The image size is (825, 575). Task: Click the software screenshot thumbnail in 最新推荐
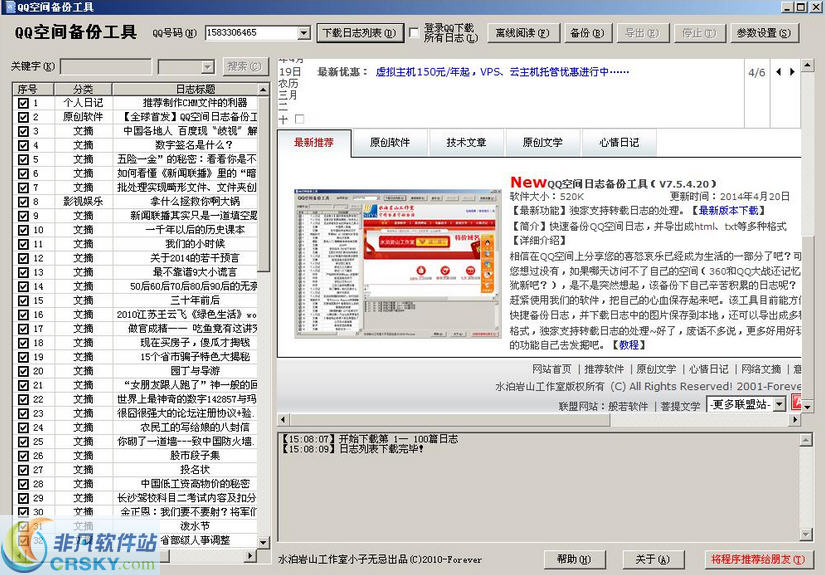point(397,264)
